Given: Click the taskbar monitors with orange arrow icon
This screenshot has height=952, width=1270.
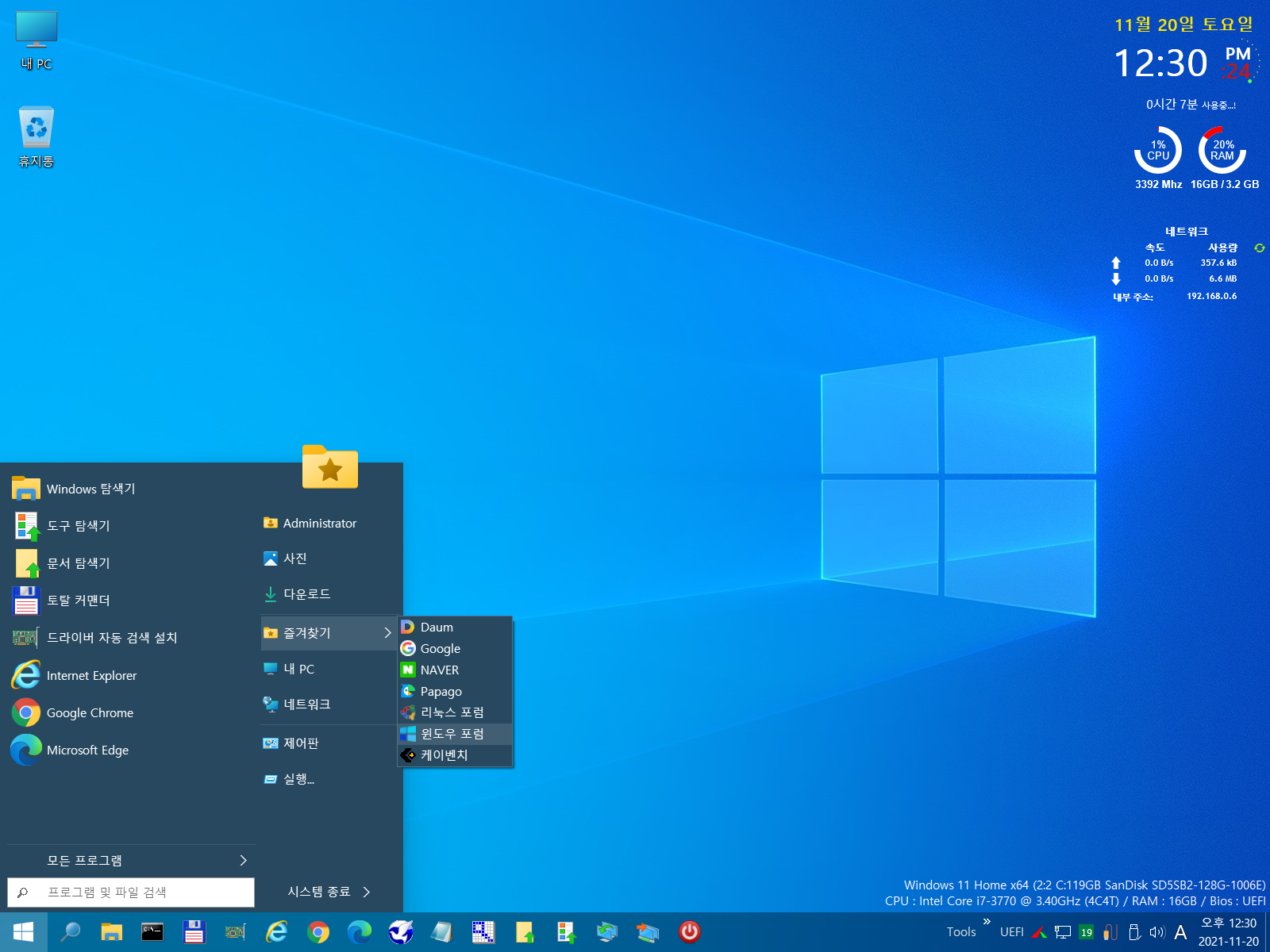Looking at the screenshot, I should pos(648,932).
